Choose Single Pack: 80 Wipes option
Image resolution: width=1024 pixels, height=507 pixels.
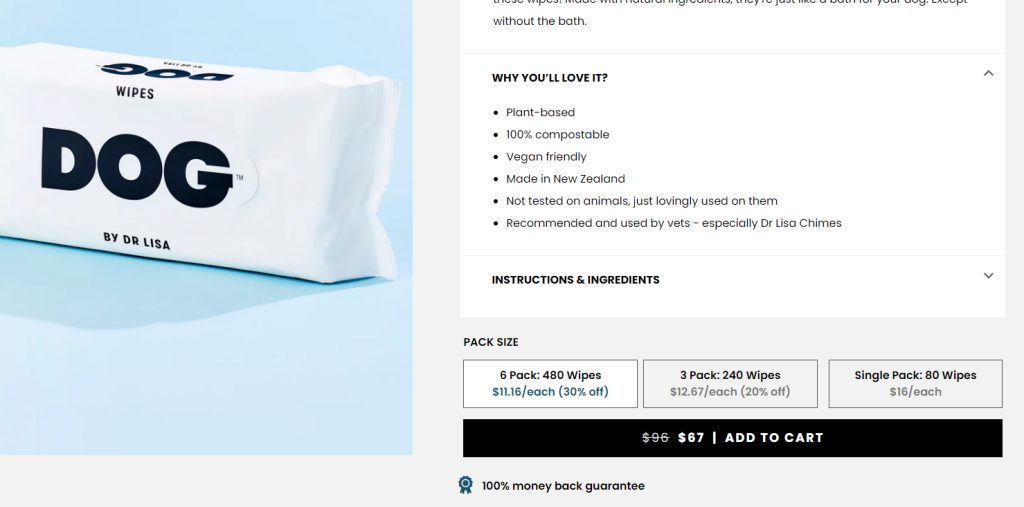tap(915, 384)
